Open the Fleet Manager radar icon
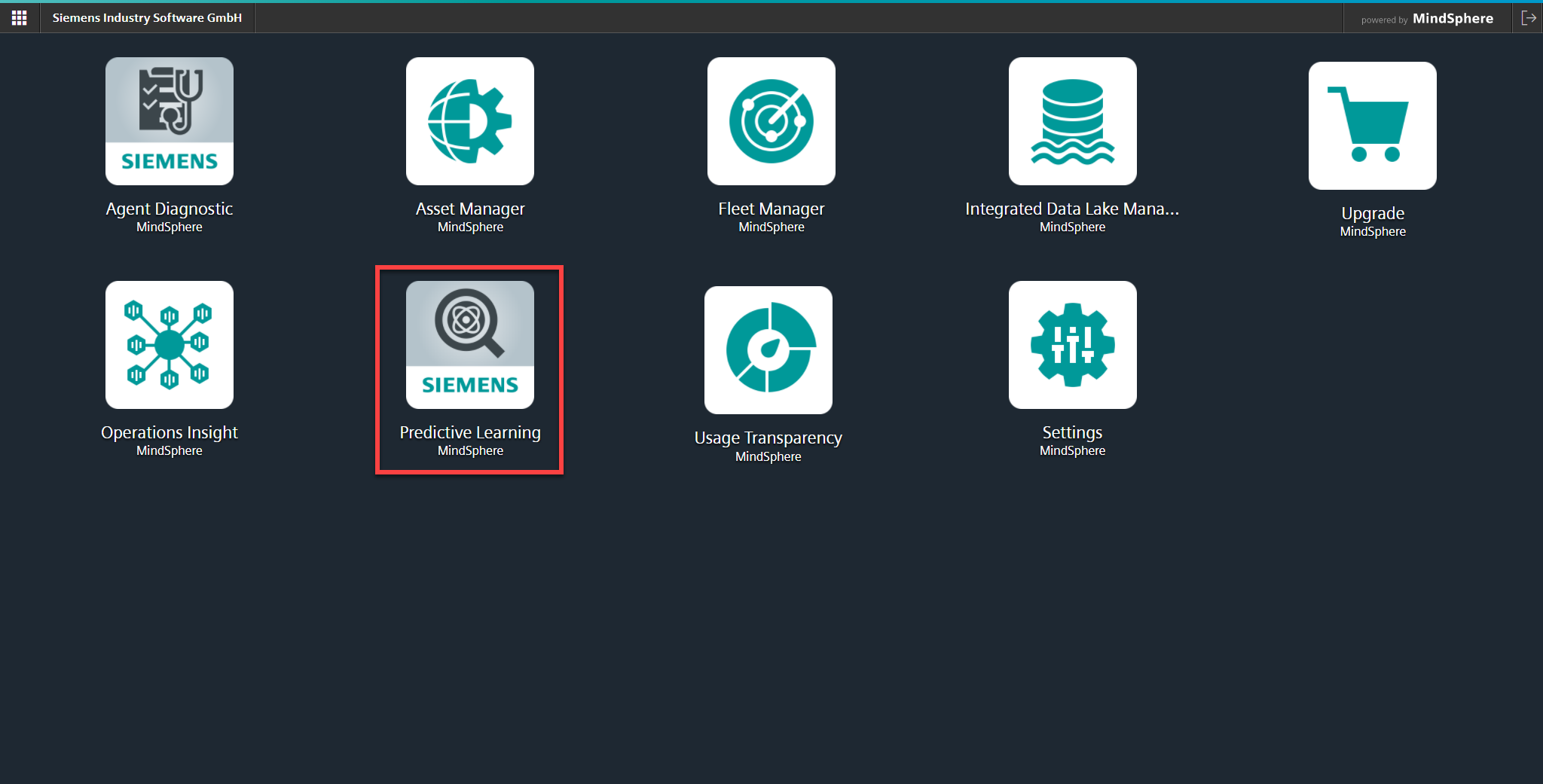This screenshot has width=1543, height=784. [771, 121]
